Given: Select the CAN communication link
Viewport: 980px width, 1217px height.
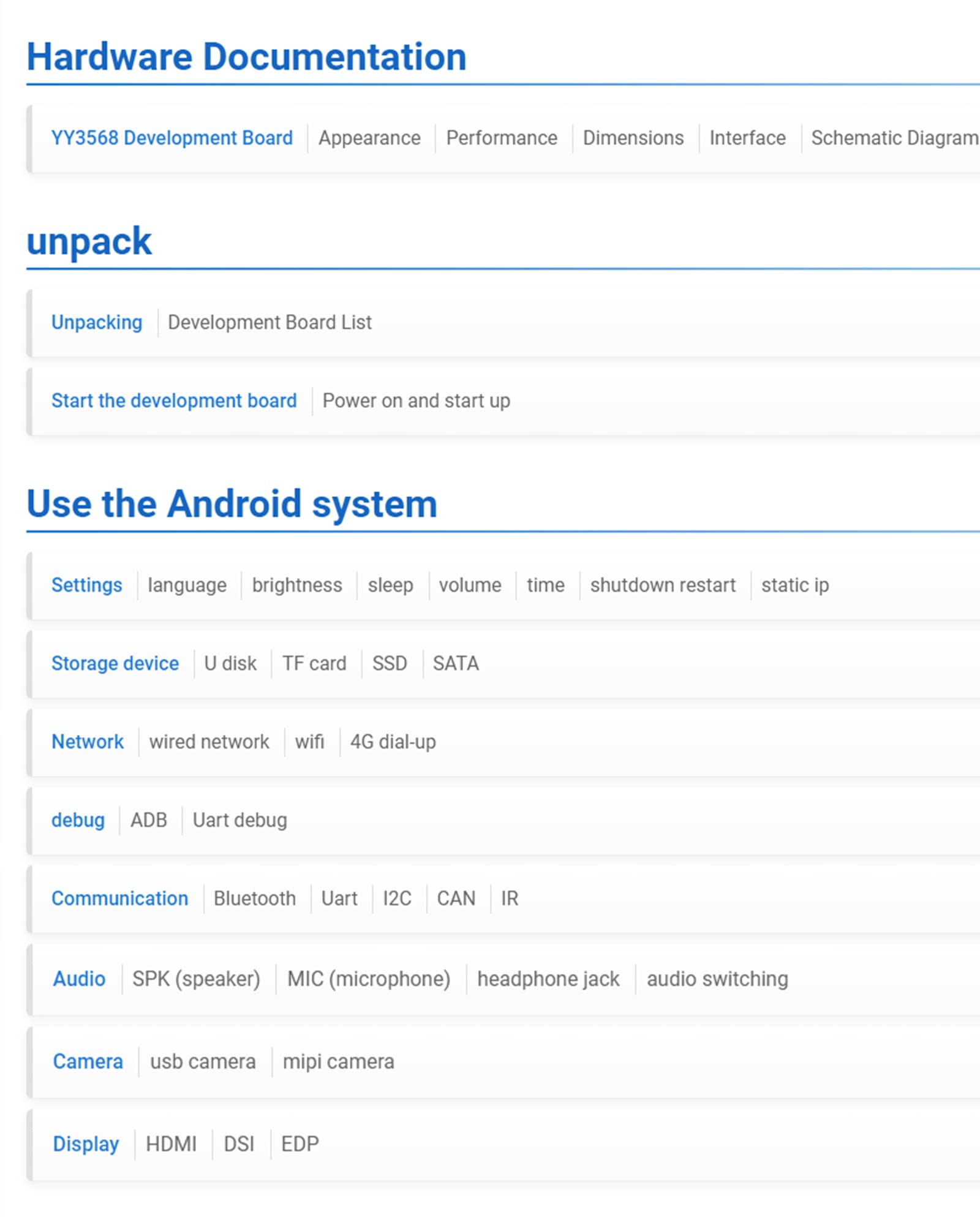Looking at the screenshot, I should coord(456,899).
